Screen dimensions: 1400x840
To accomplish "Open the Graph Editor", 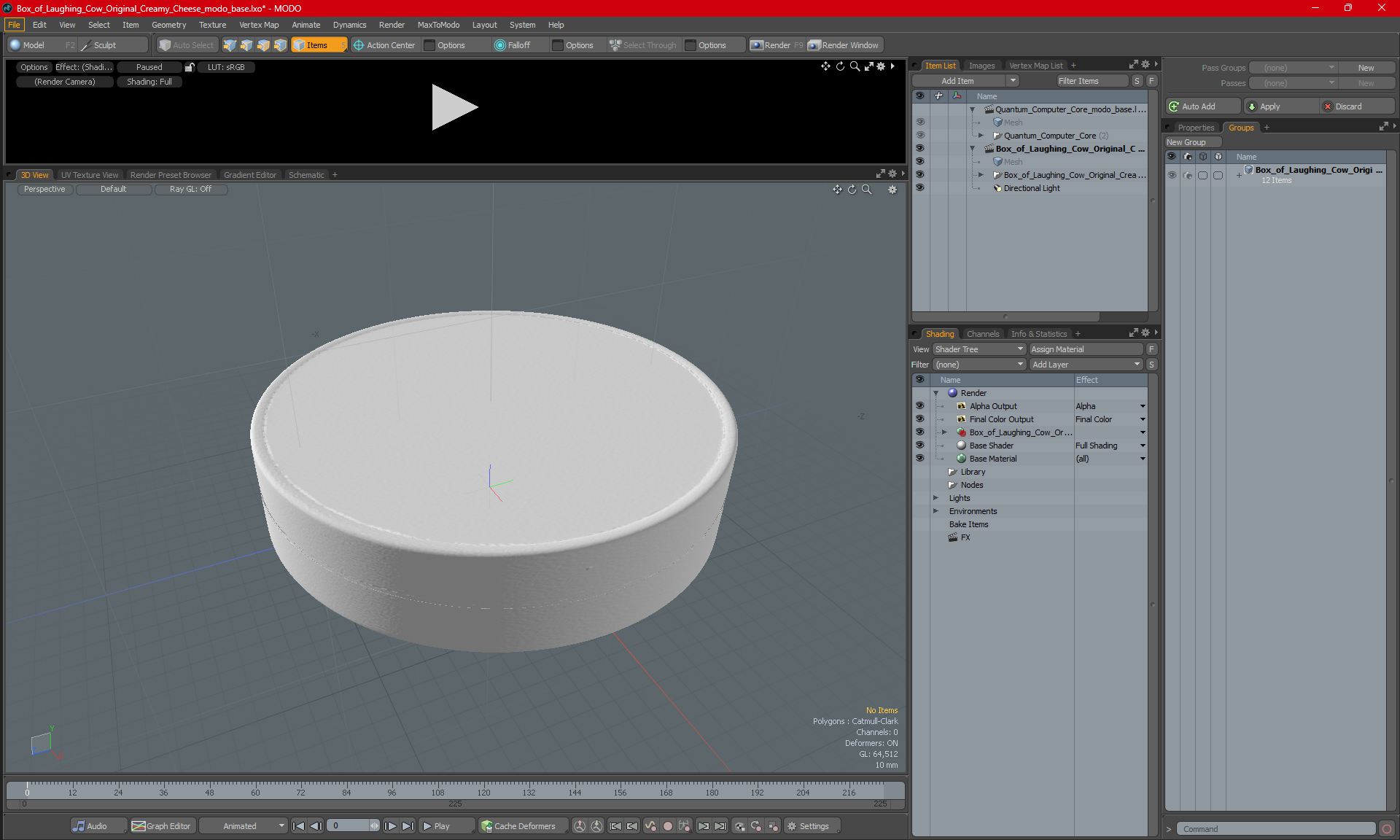I will tap(162, 826).
